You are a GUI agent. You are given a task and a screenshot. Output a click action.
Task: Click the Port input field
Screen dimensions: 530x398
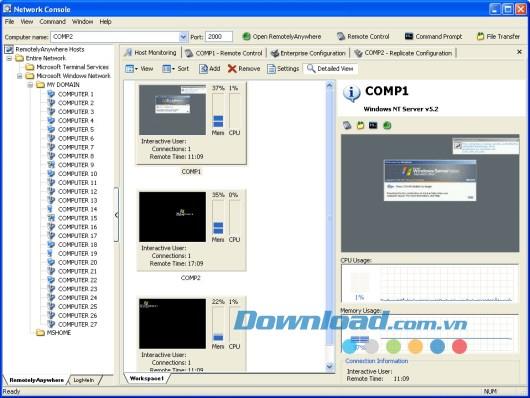219,37
